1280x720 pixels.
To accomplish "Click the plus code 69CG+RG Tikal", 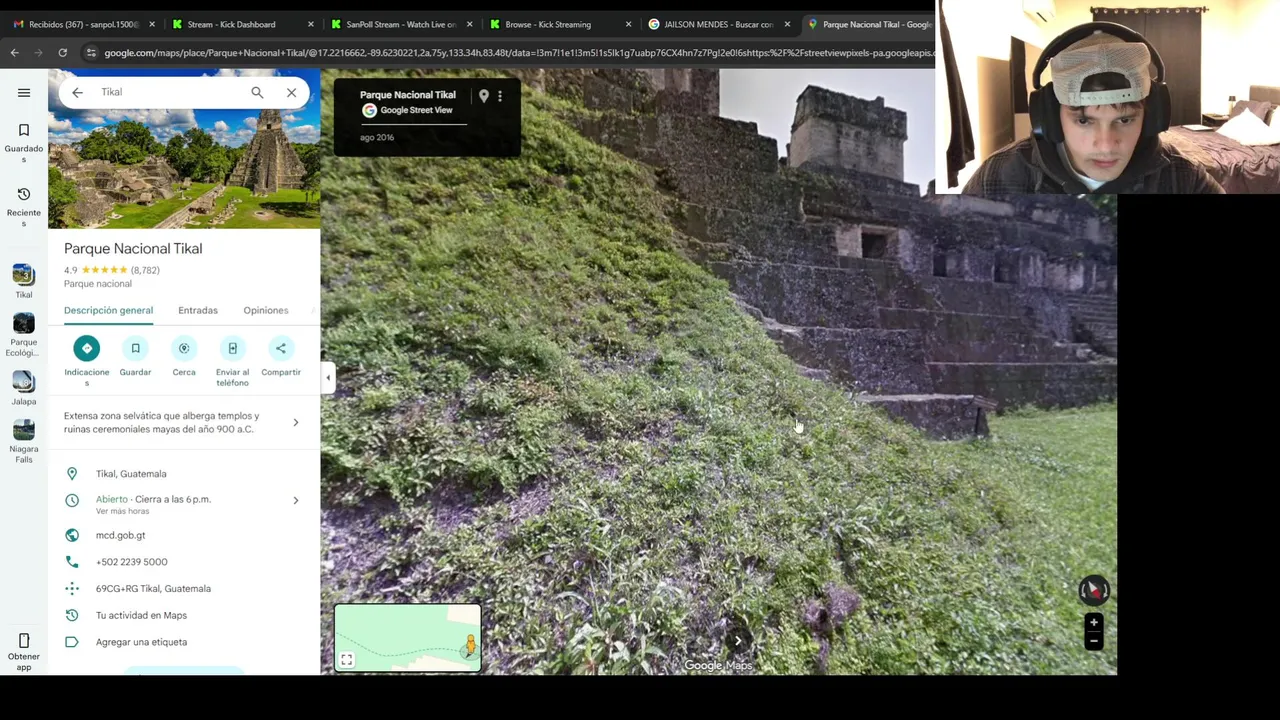I will (153, 589).
